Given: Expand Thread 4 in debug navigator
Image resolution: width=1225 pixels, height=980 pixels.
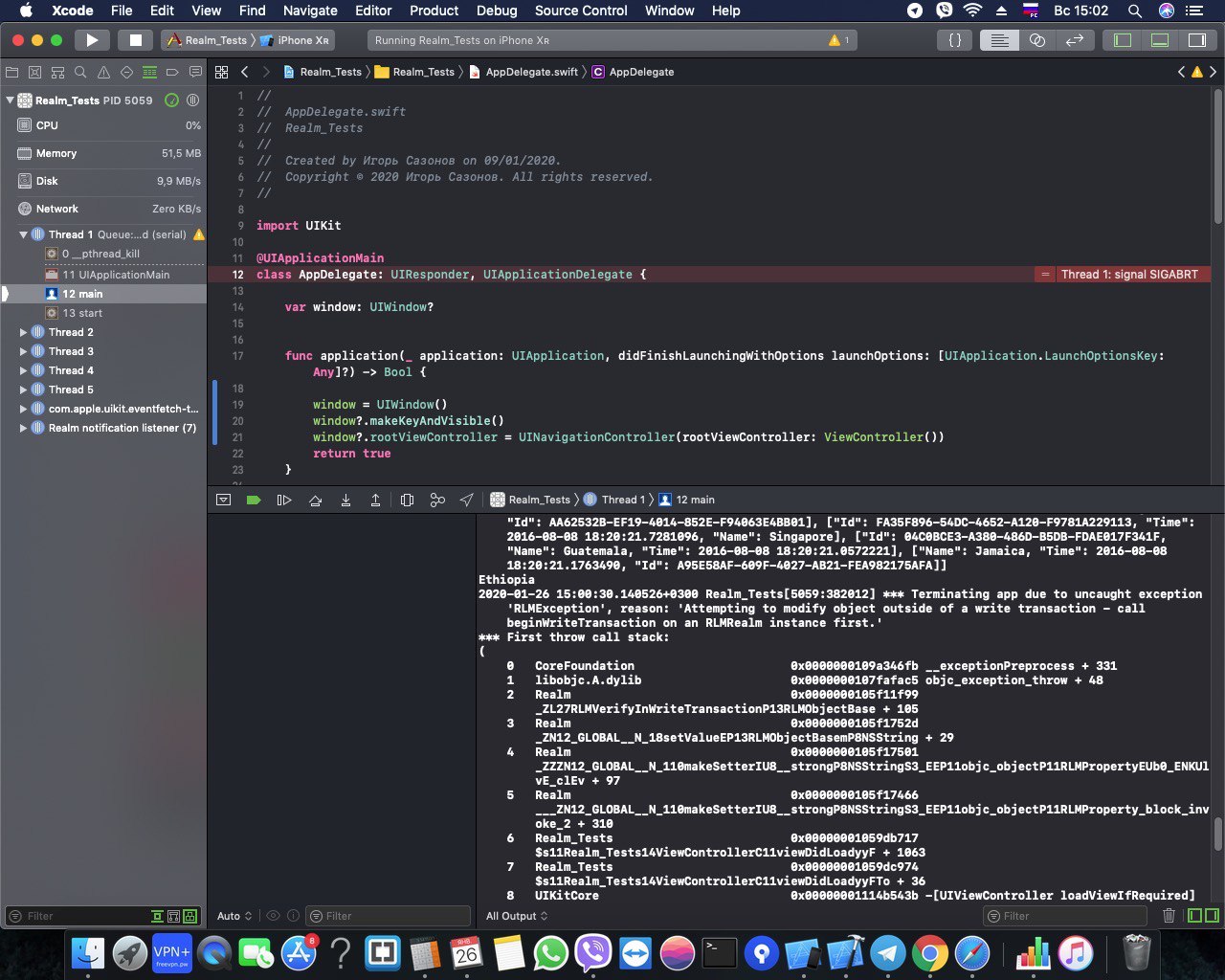Looking at the screenshot, I should (24, 370).
